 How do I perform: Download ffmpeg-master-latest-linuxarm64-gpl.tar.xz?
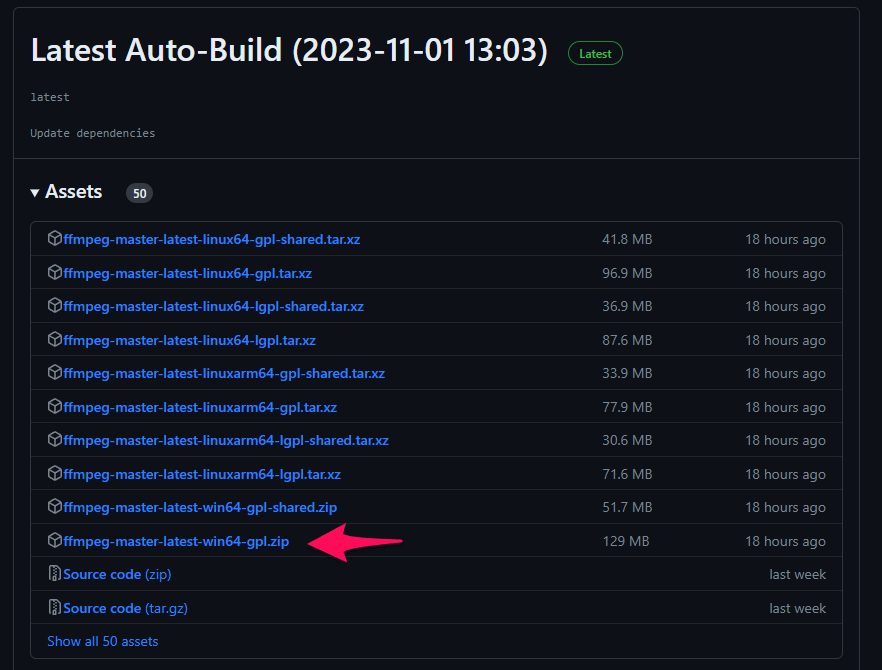point(200,407)
